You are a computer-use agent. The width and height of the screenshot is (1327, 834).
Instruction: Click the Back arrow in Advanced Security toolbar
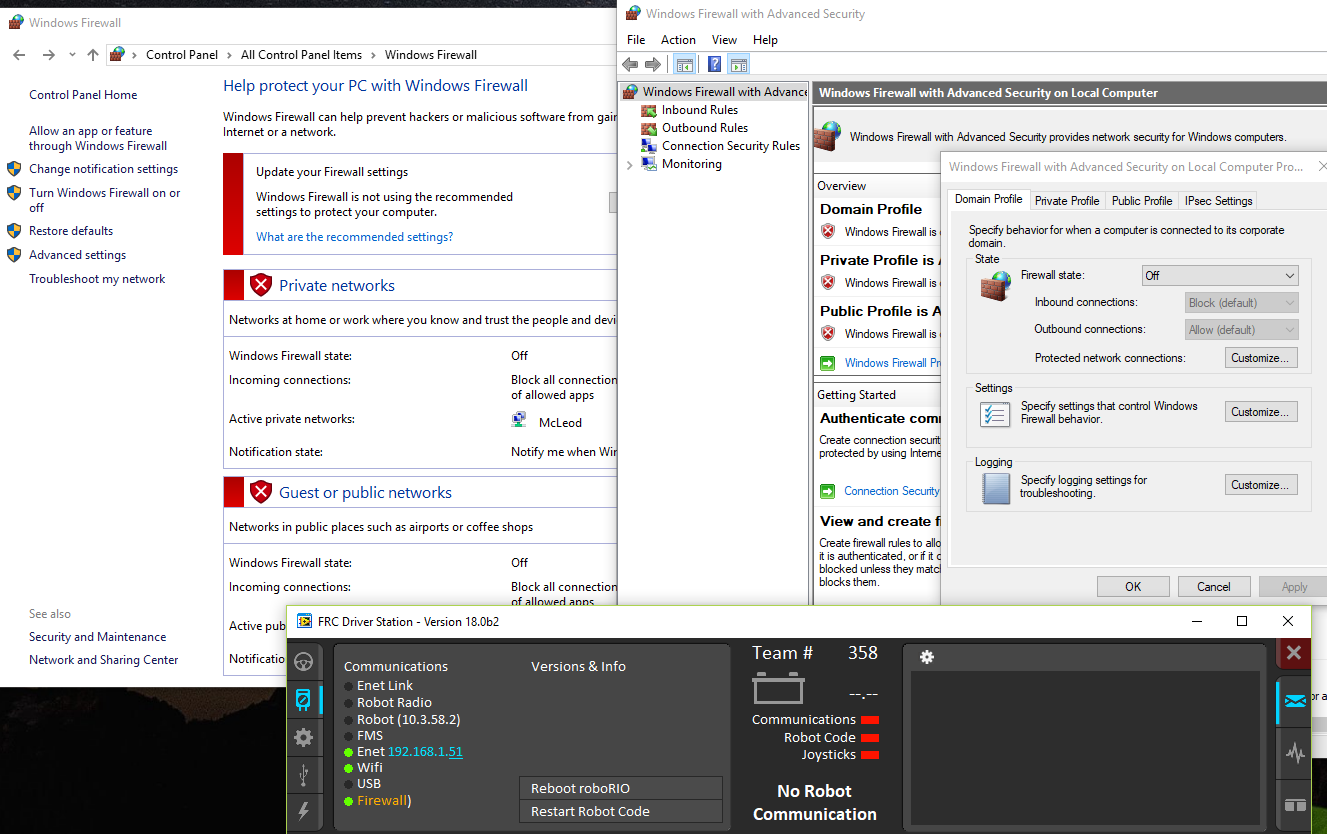tap(630, 65)
